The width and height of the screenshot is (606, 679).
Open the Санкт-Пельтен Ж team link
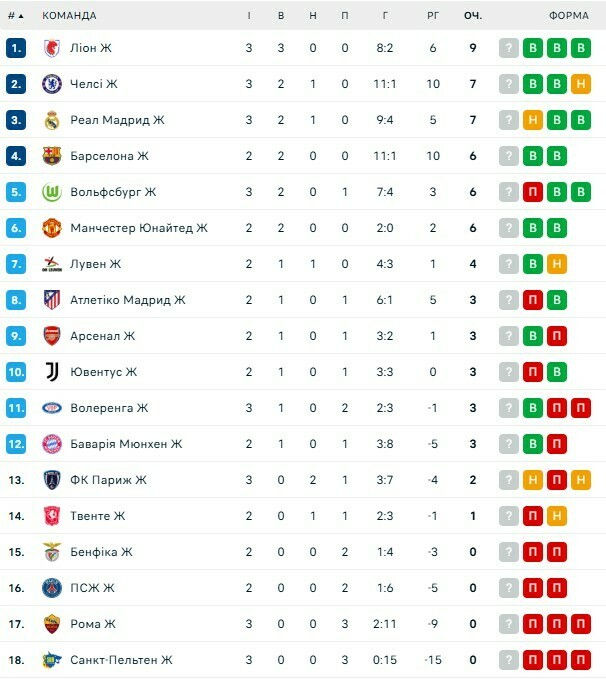tap(121, 660)
